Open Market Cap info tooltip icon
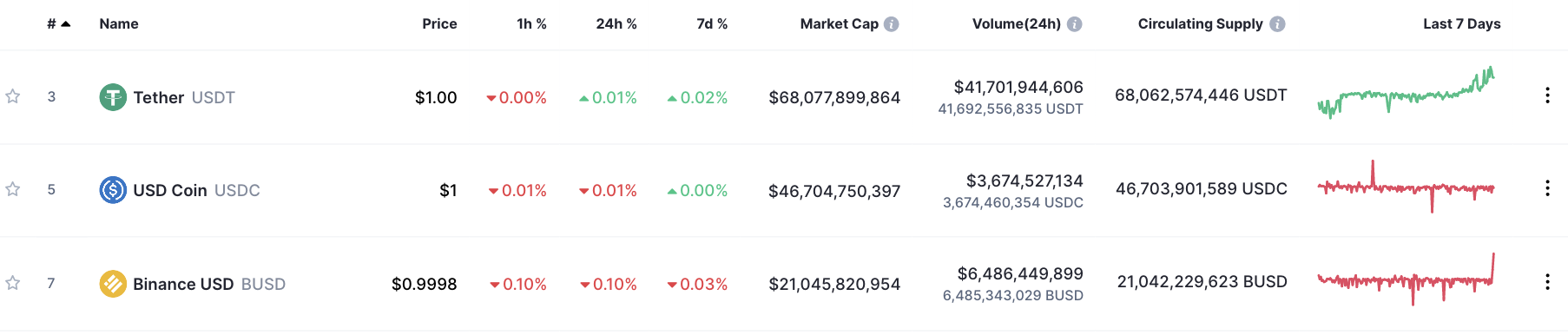The width and height of the screenshot is (1568, 335). 891,24
